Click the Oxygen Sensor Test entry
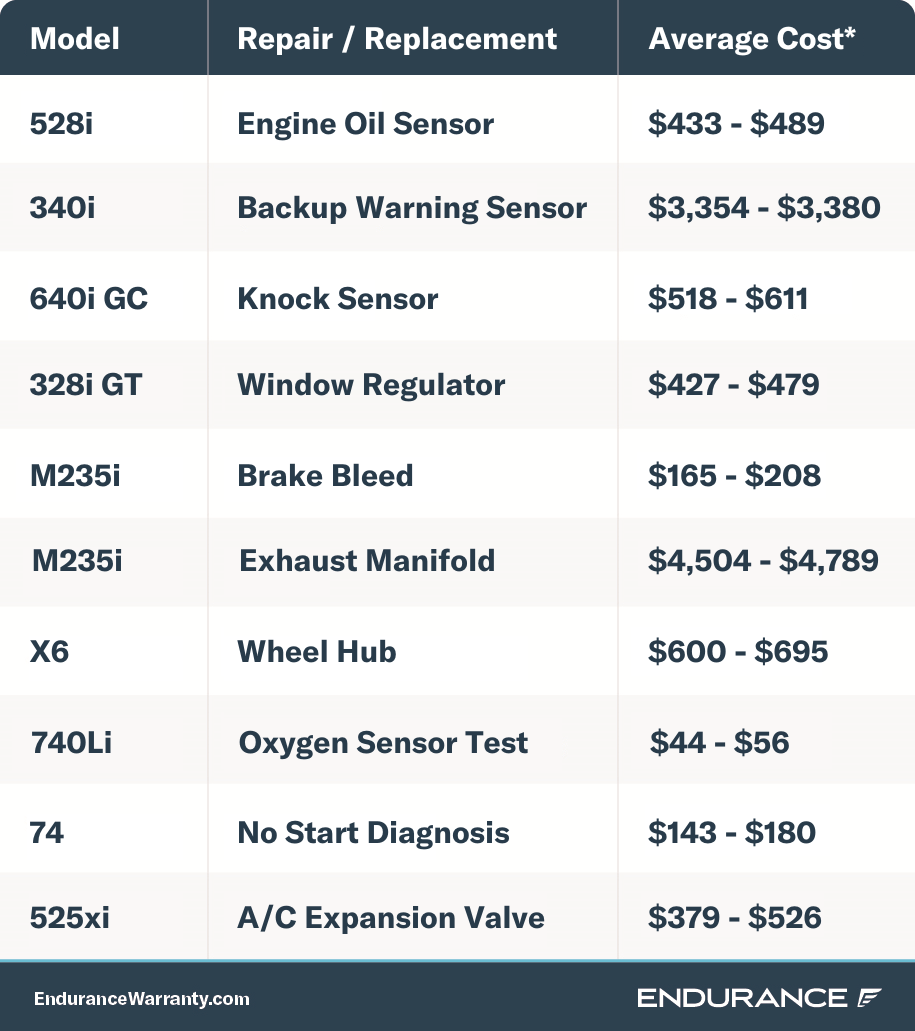Screen dimensions: 915x1031 tap(383, 743)
